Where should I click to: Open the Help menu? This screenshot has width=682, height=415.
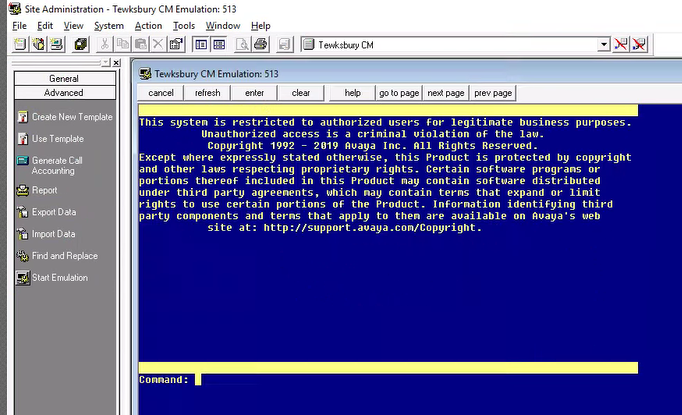pos(261,26)
